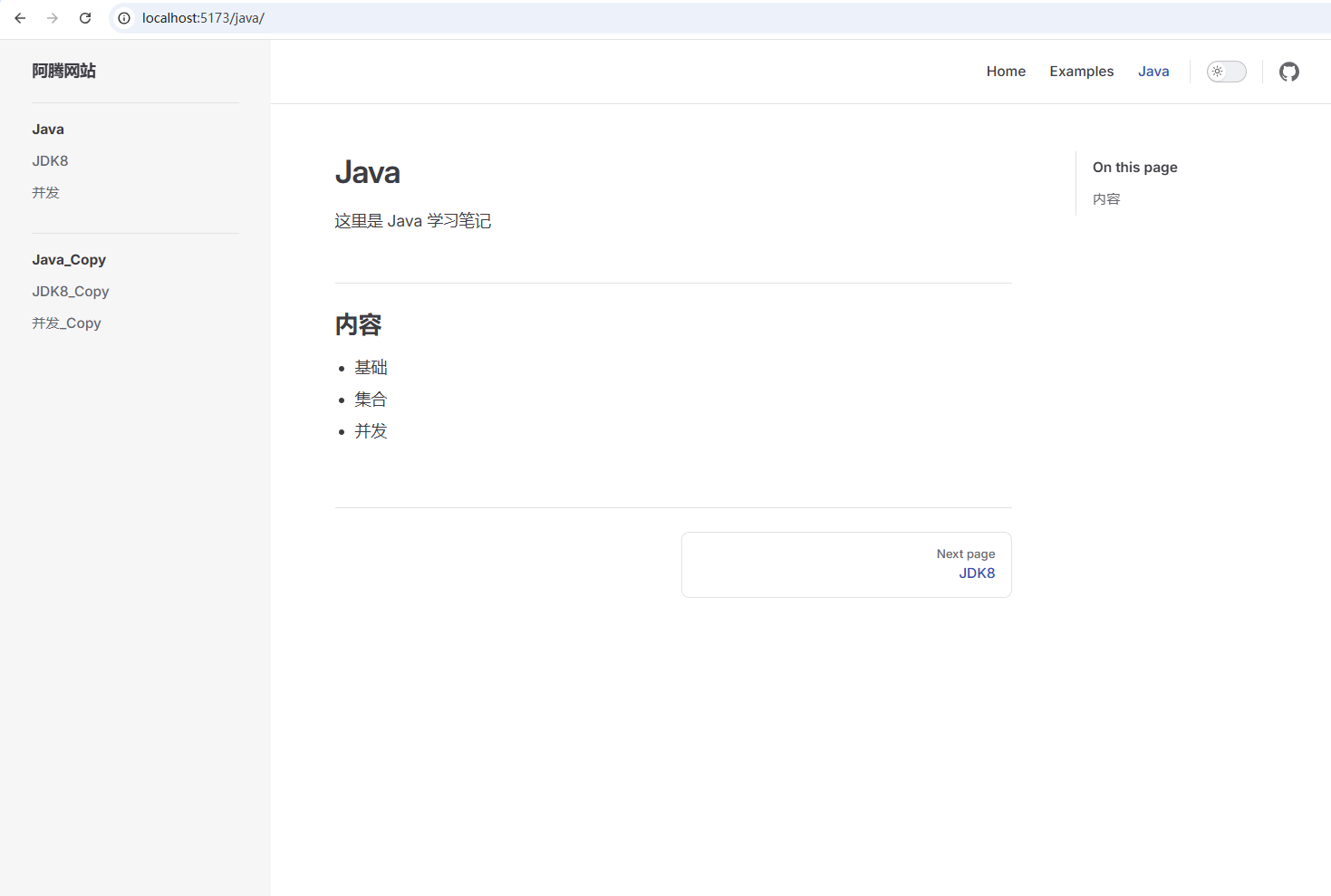Open 并发_Copy in the sidebar
1331x896 pixels.
pos(66,323)
